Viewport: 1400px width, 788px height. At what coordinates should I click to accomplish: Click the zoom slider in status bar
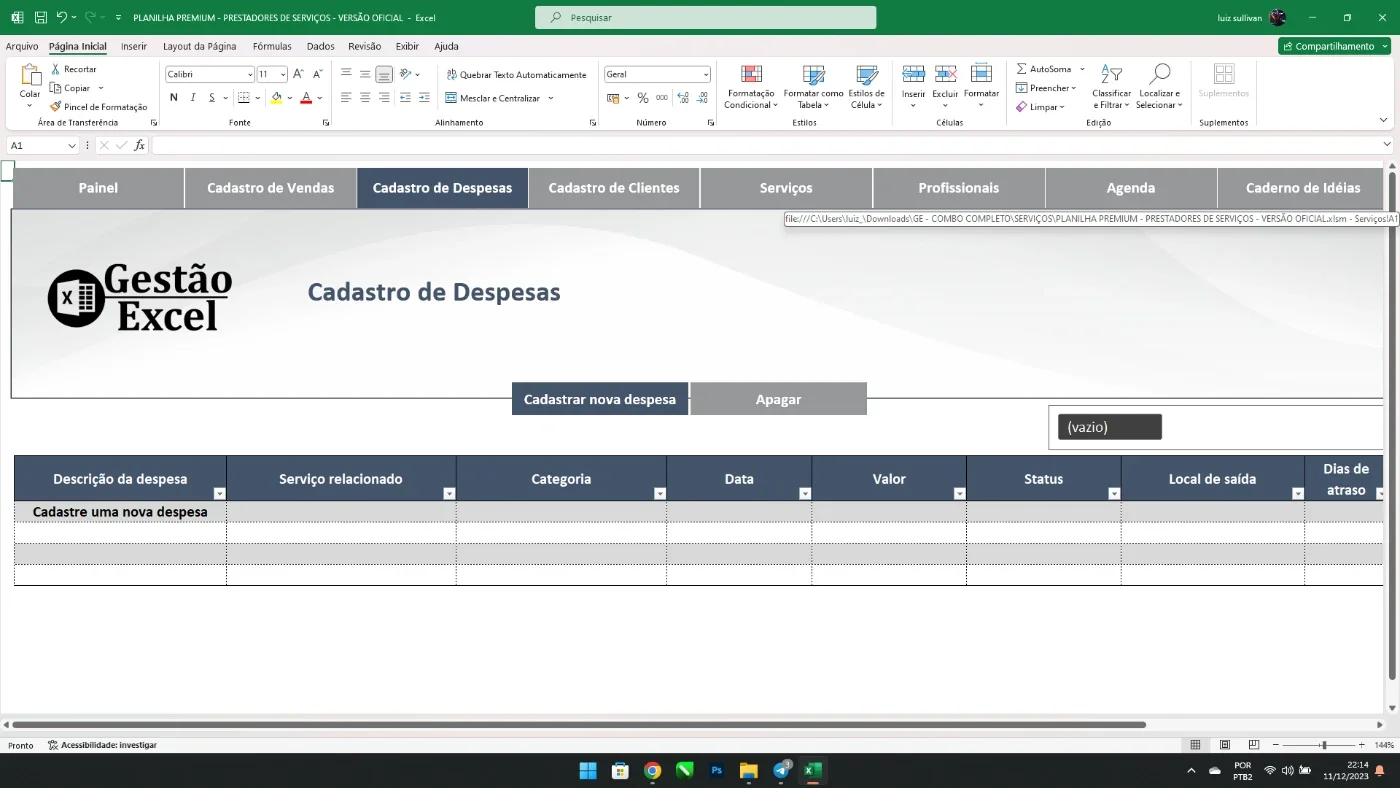coord(1322,745)
